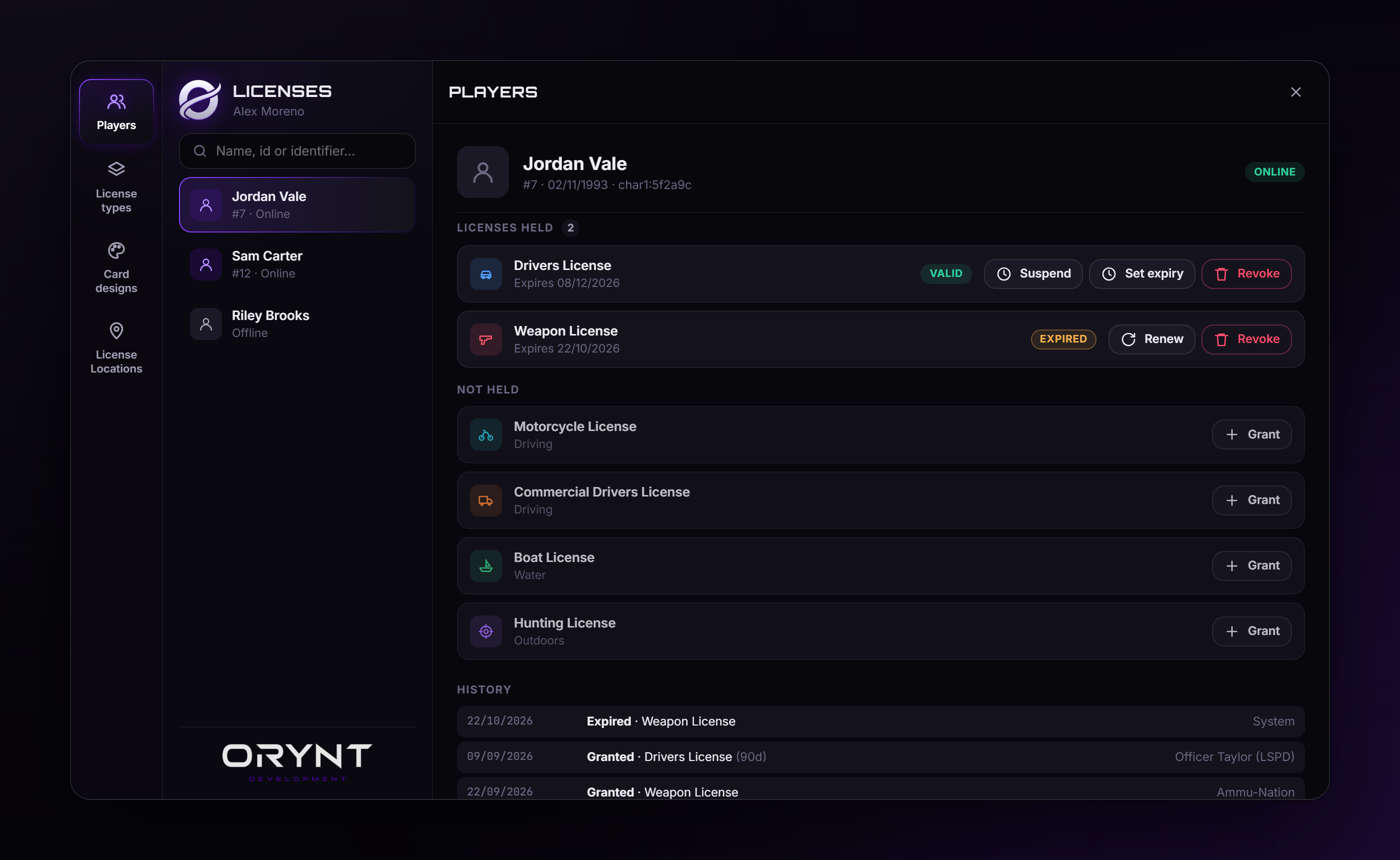The width and height of the screenshot is (1400, 860).
Task: Select Jordan Vale in player list
Action: (x=297, y=205)
